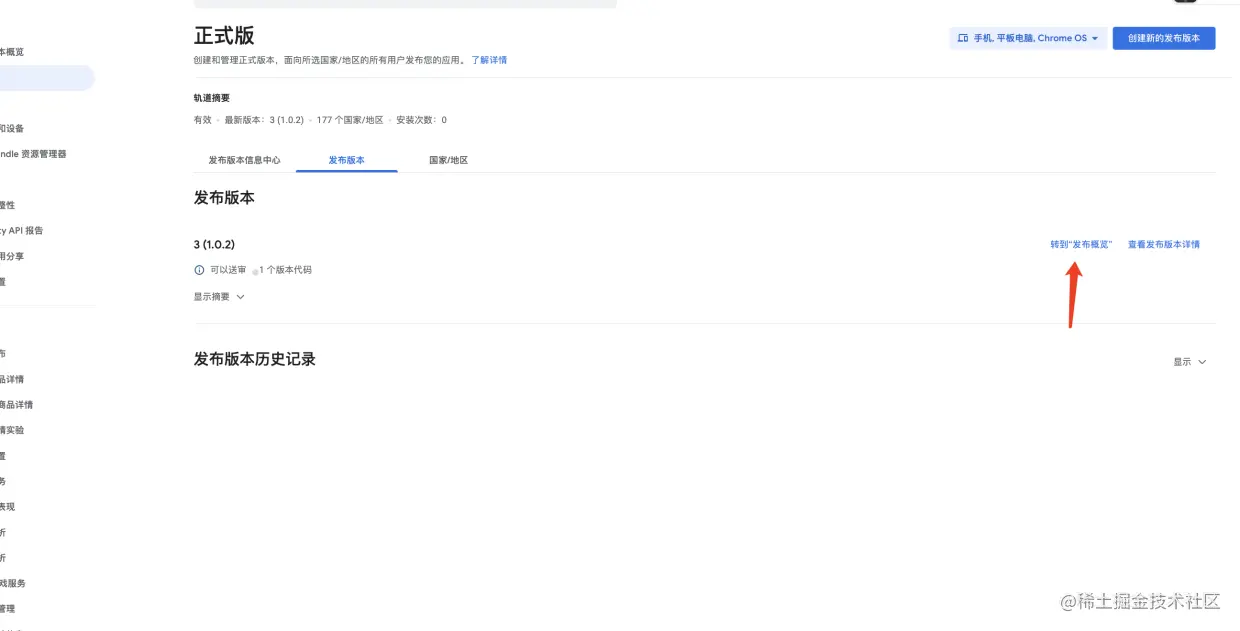This screenshot has width=1240, height=631.
Task: Open the sidebar entry ending in 戏服务
Action: click(x=13, y=583)
